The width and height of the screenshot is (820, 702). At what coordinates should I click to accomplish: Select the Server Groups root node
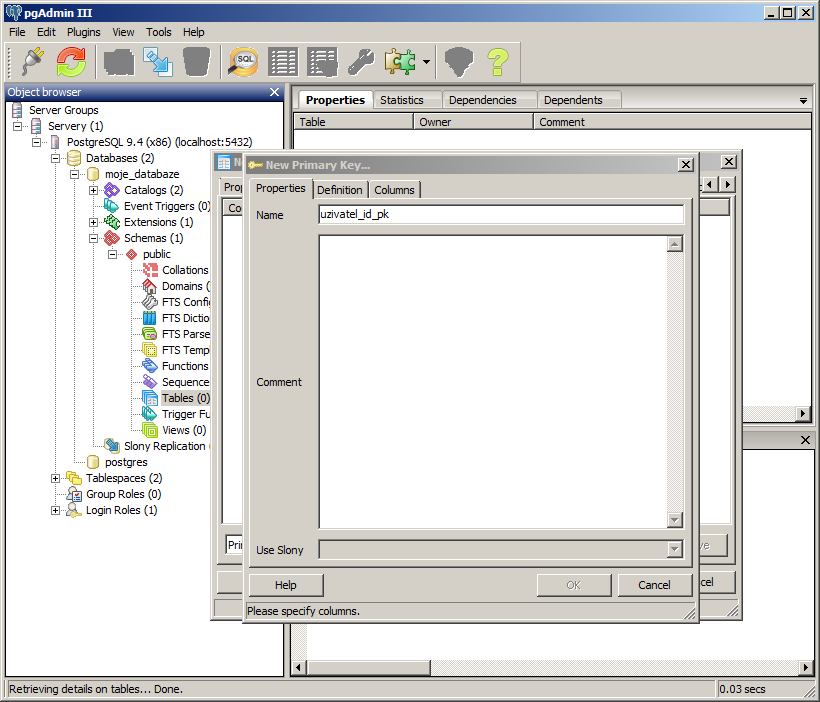pyautogui.click(x=63, y=110)
